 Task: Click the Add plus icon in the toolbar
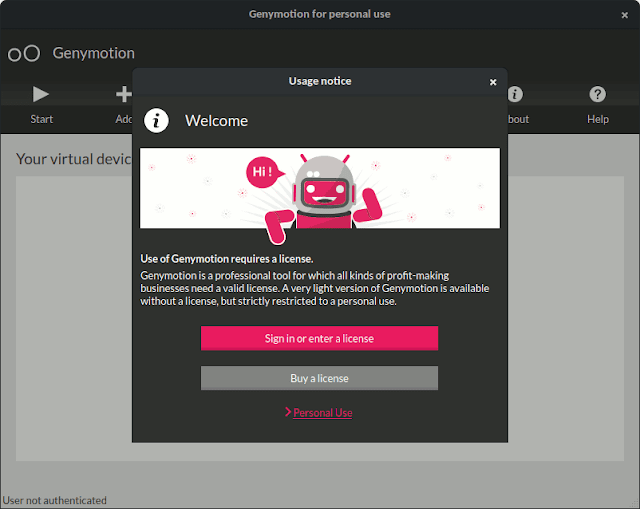pyautogui.click(x=124, y=94)
